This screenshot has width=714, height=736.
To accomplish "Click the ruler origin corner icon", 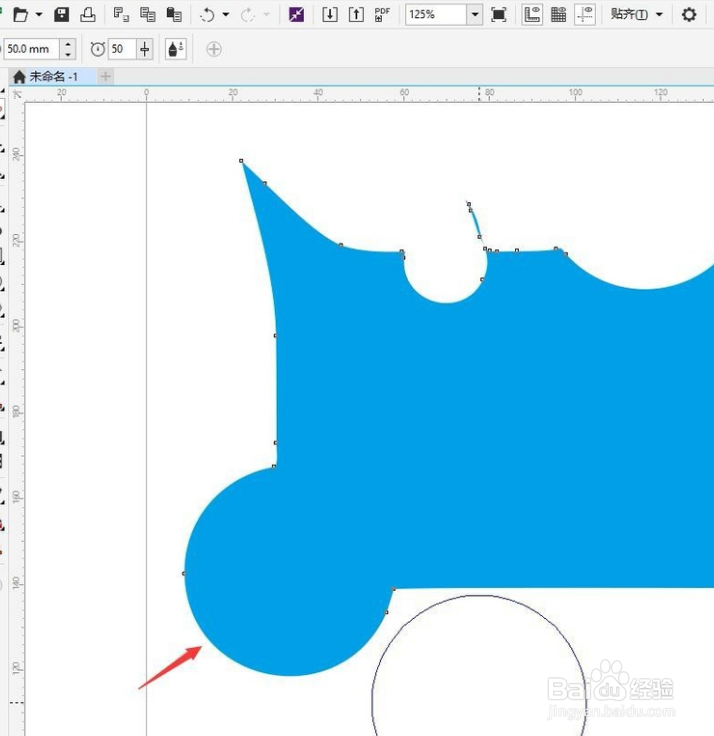I will (x=17, y=94).
